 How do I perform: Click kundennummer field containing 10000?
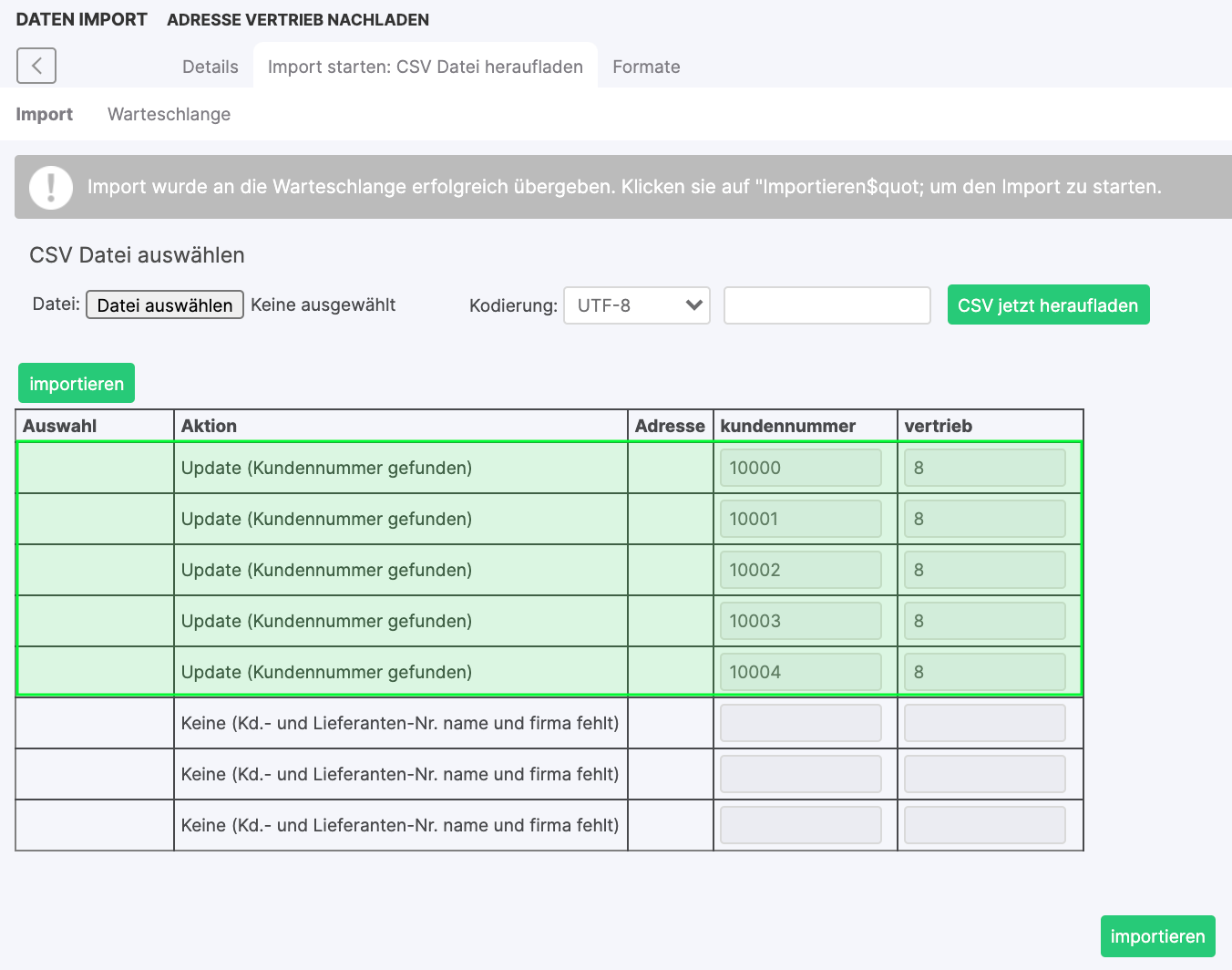coord(800,468)
